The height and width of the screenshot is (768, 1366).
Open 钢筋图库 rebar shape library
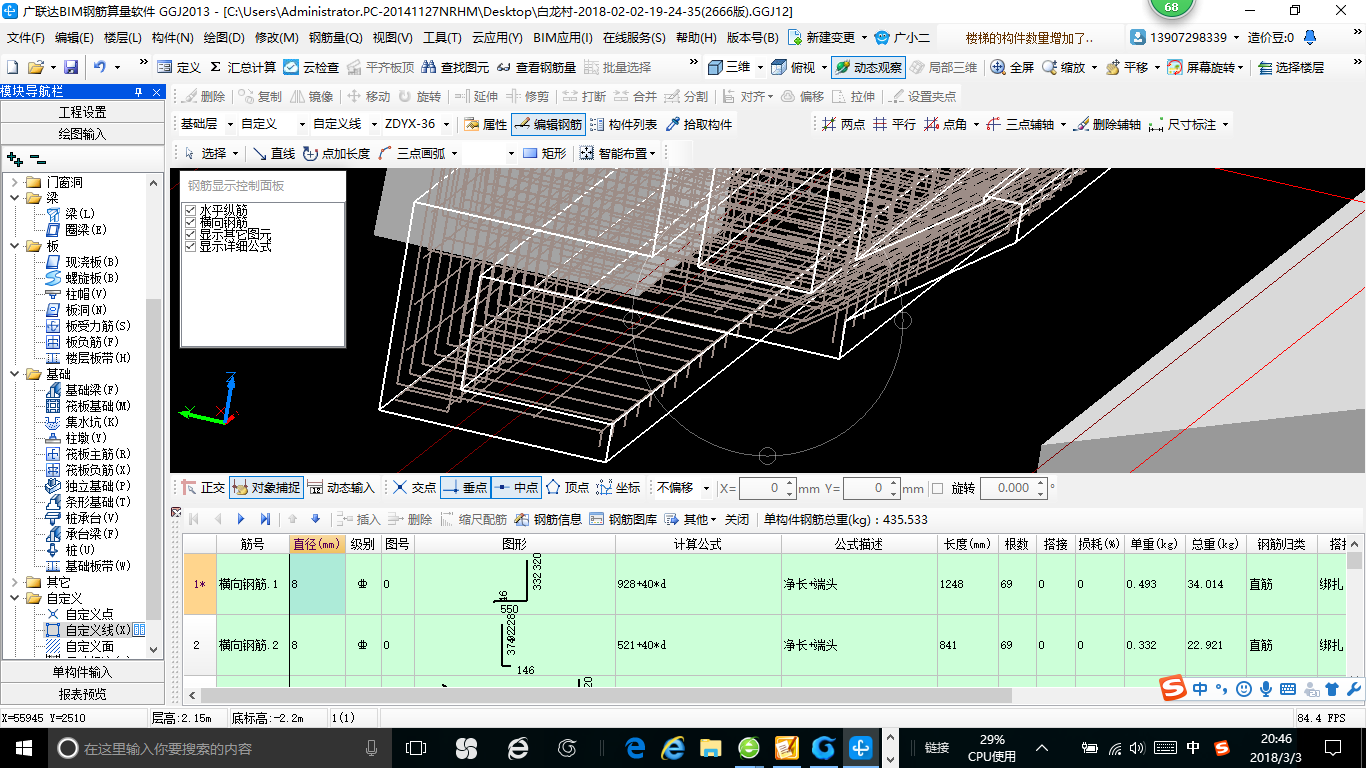point(624,519)
